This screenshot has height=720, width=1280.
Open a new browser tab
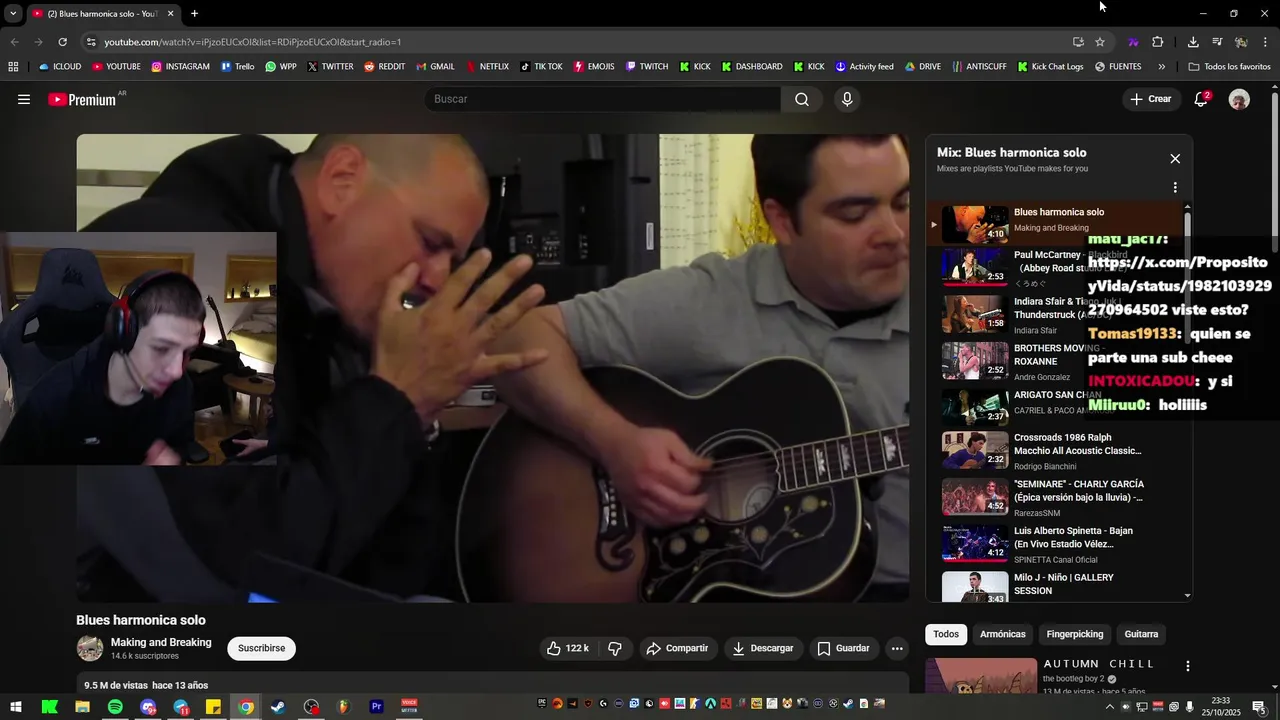point(194,14)
